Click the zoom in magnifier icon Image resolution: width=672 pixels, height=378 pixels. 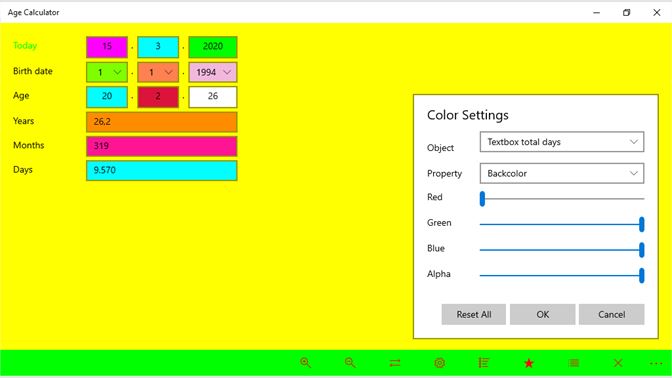coord(306,363)
